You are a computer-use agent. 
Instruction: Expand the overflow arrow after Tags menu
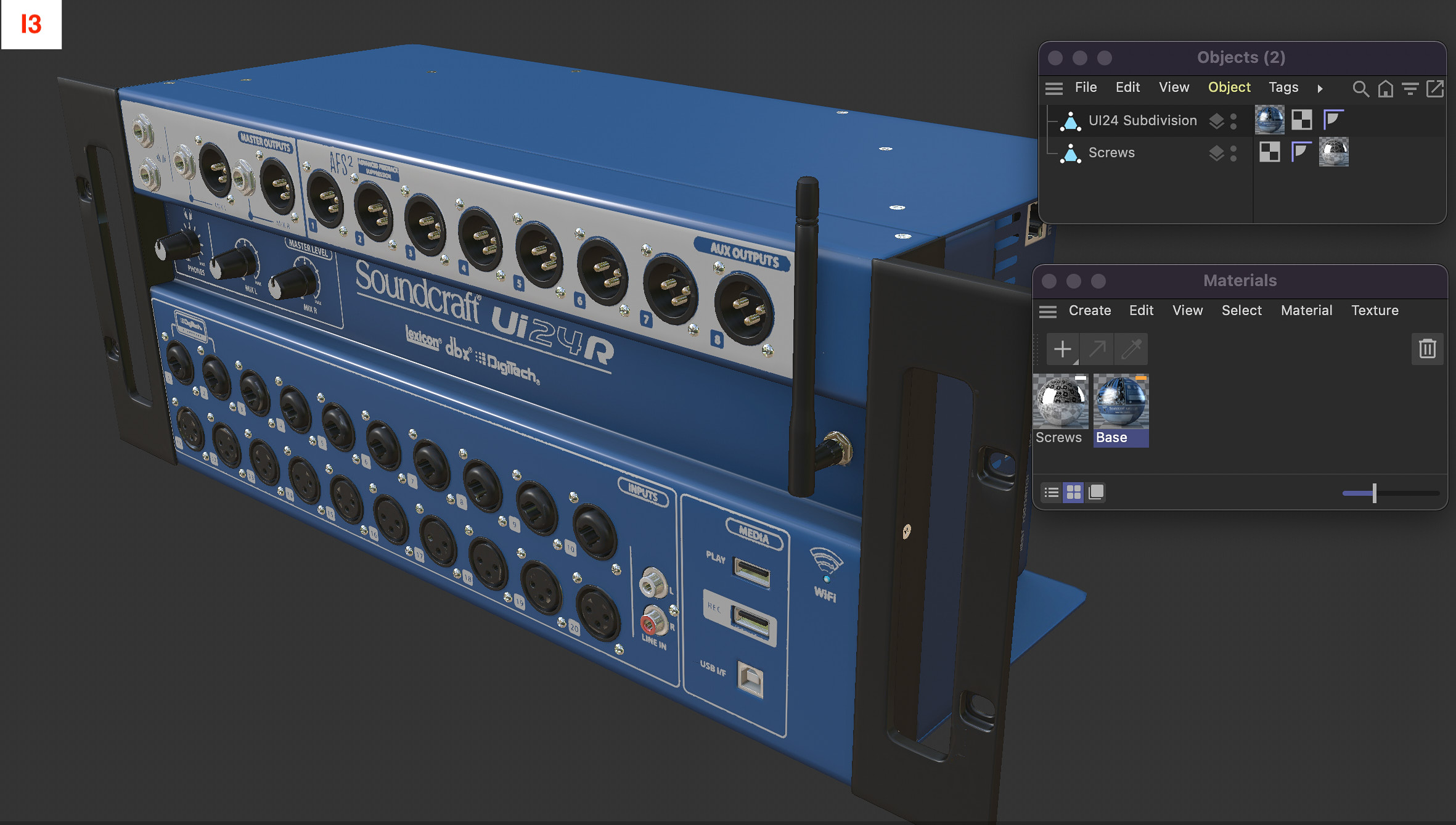coord(1320,88)
